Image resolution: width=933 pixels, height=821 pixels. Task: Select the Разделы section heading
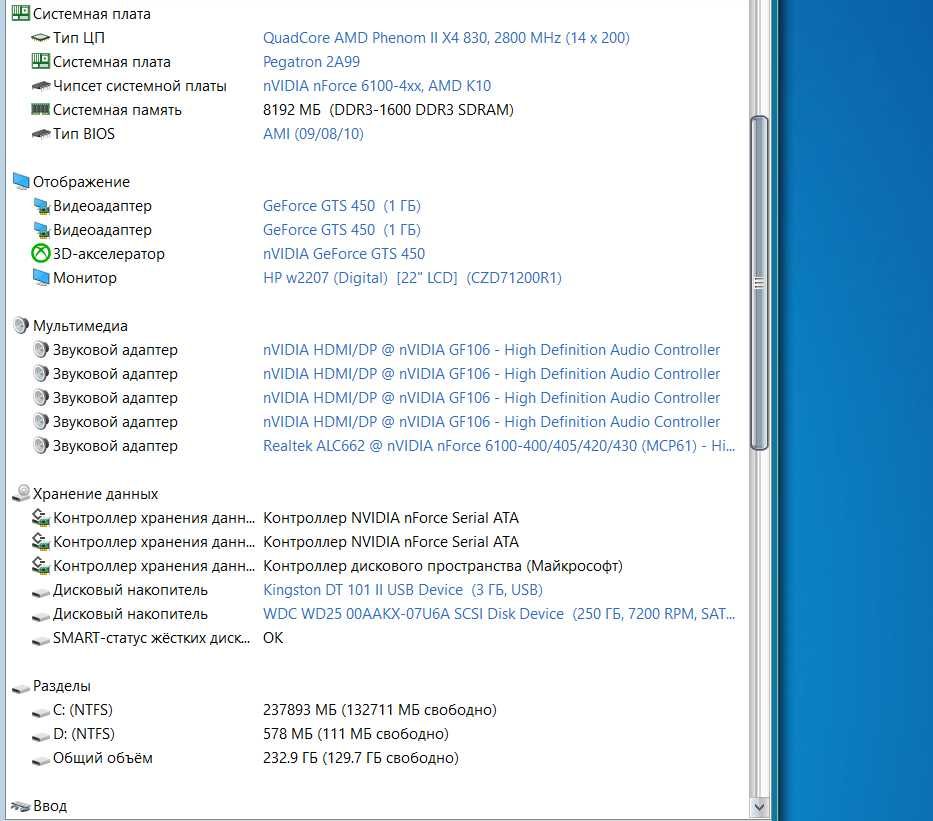tap(61, 685)
